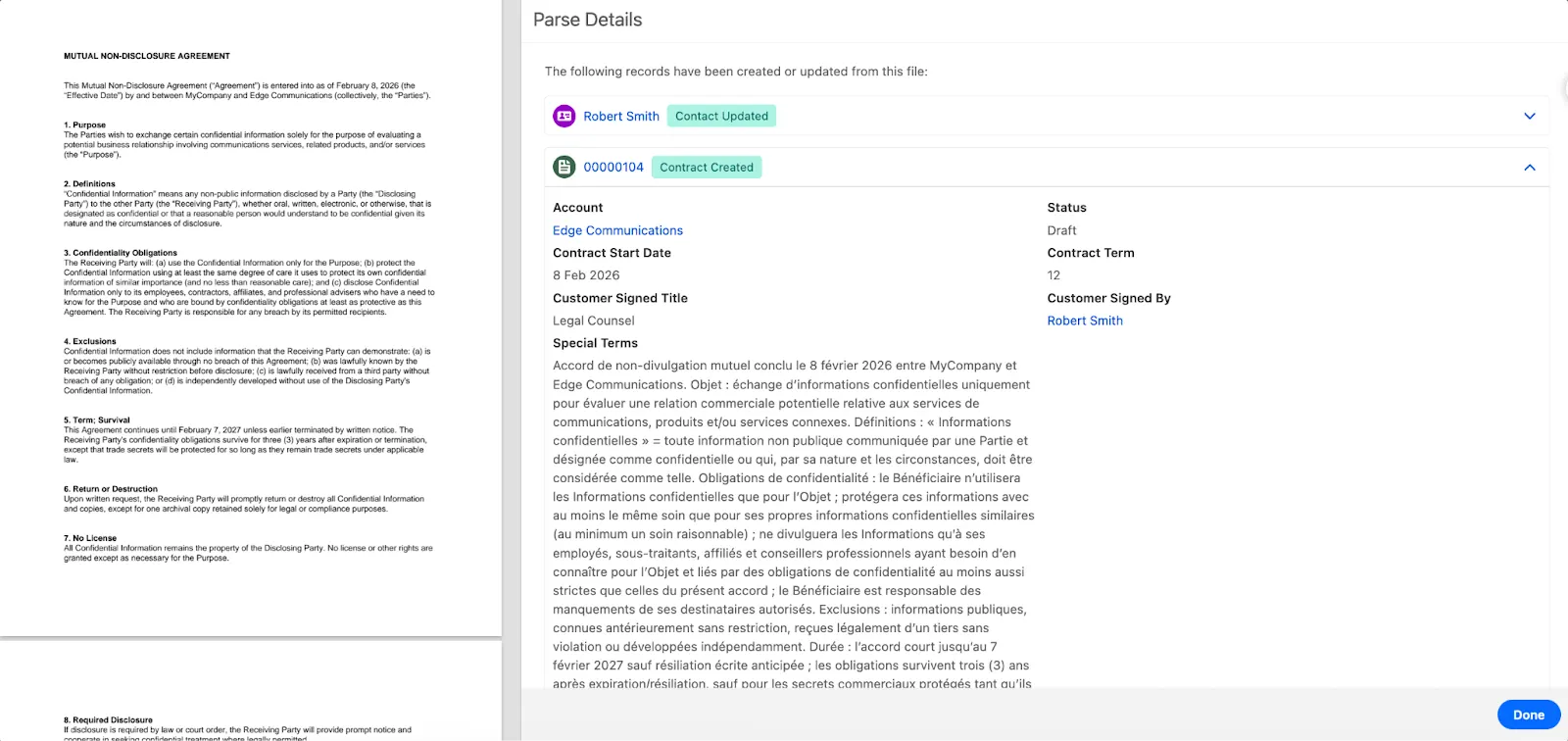Image resolution: width=1568 pixels, height=741 pixels.
Task: Click the Contract Created status badge
Action: (707, 168)
